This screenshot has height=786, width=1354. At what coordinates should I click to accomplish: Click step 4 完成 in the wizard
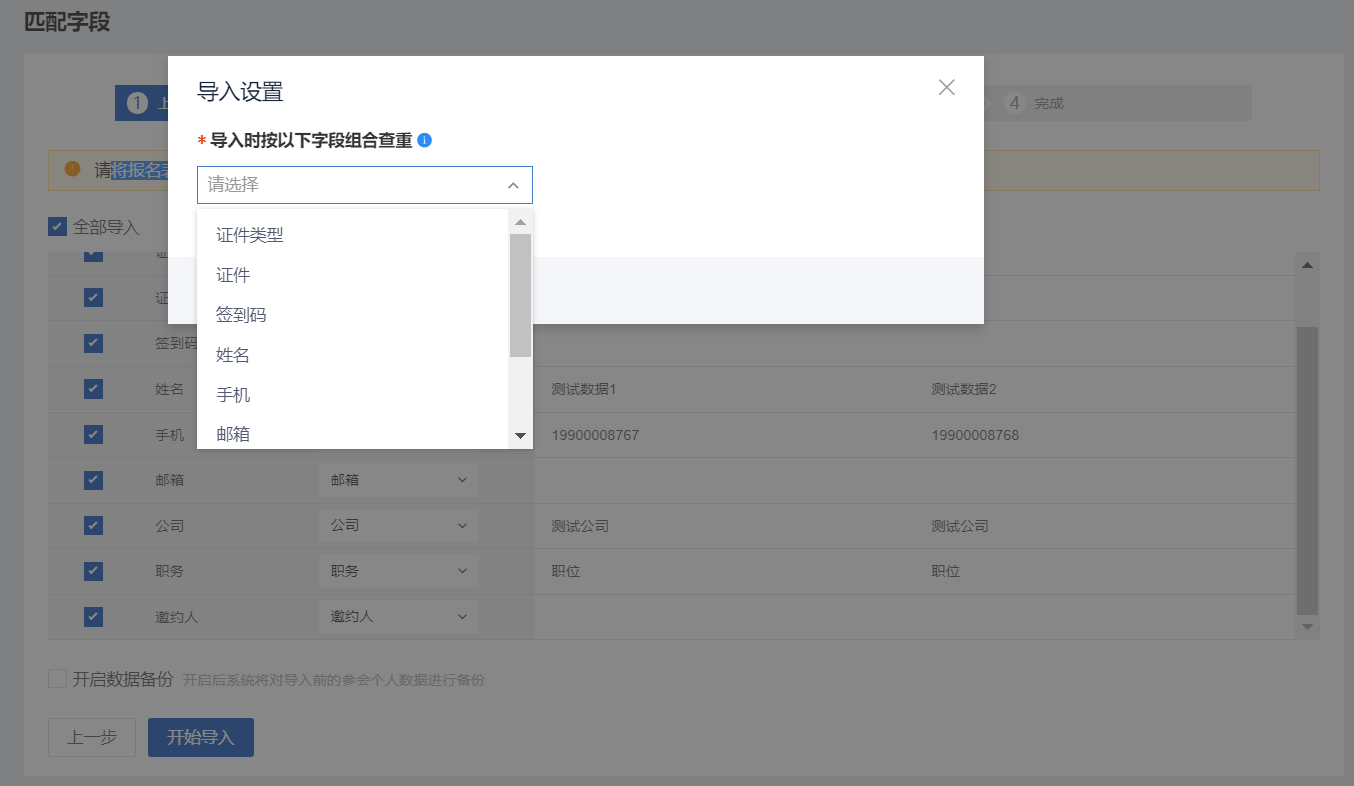click(x=1035, y=103)
